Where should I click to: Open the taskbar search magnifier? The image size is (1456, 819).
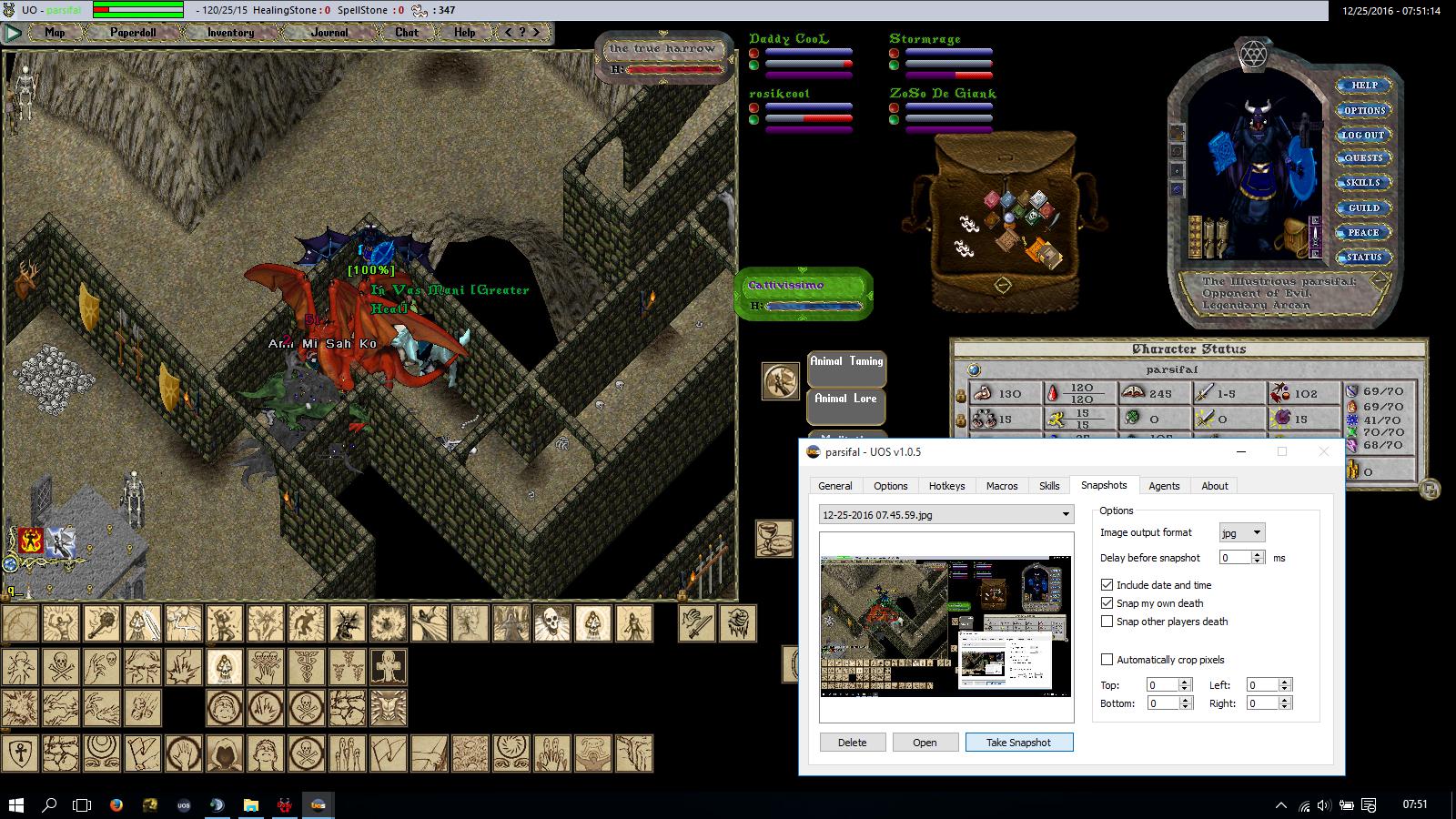49,805
